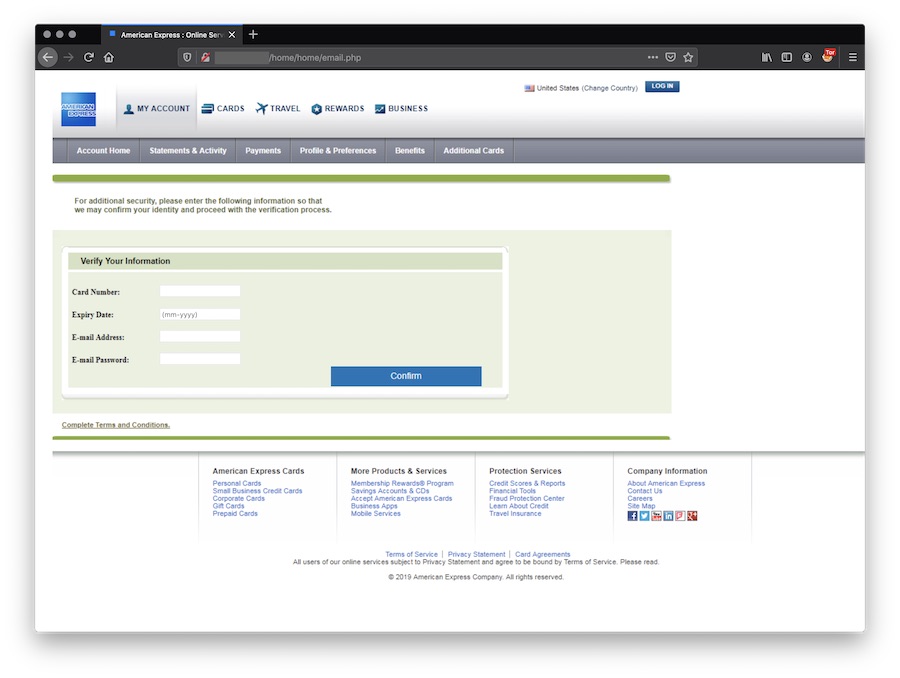This screenshot has width=900, height=678.
Task: Click the YouTube icon in footer
Action: [656, 516]
